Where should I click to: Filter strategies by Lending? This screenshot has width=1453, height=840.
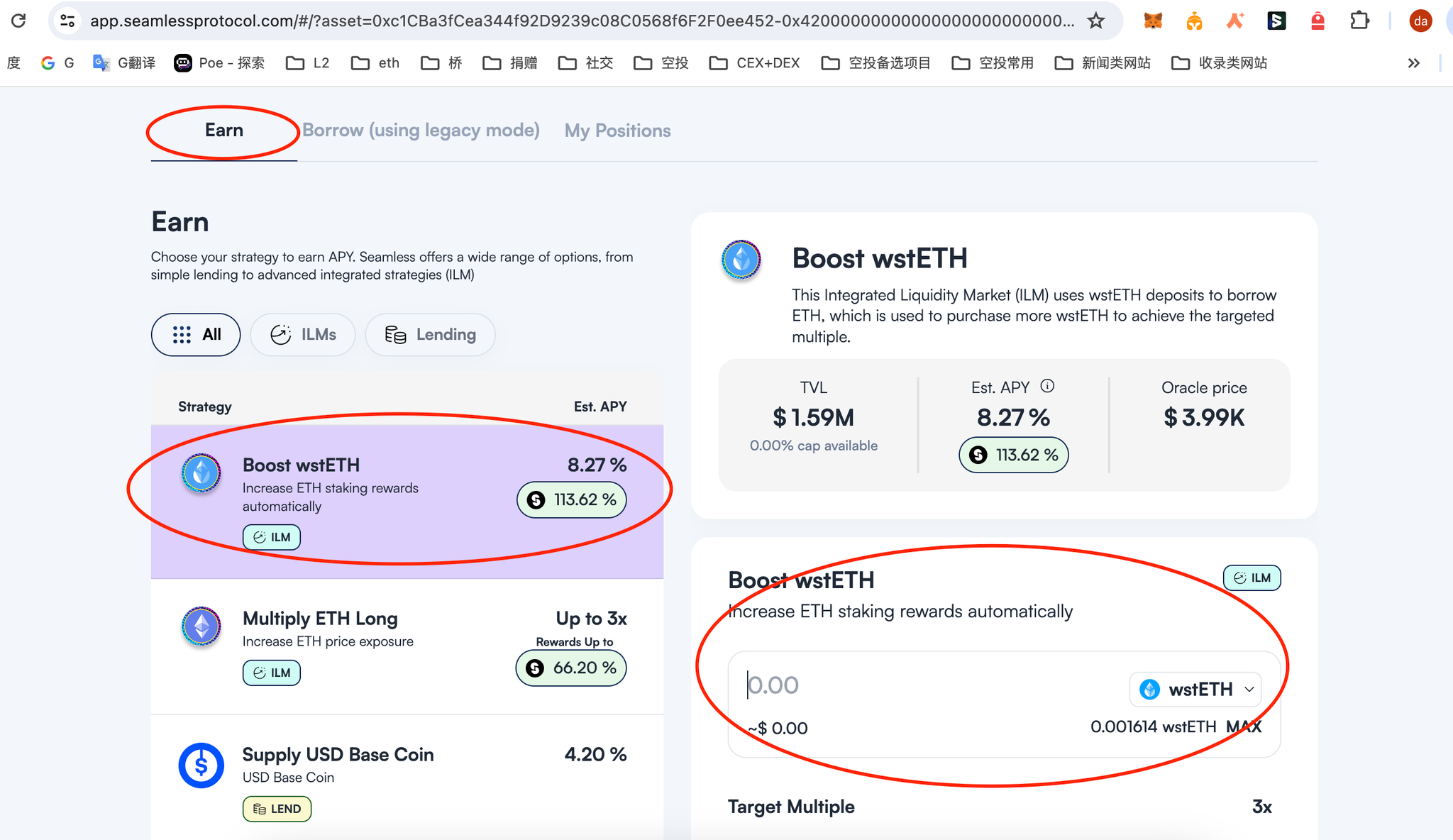coord(430,334)
